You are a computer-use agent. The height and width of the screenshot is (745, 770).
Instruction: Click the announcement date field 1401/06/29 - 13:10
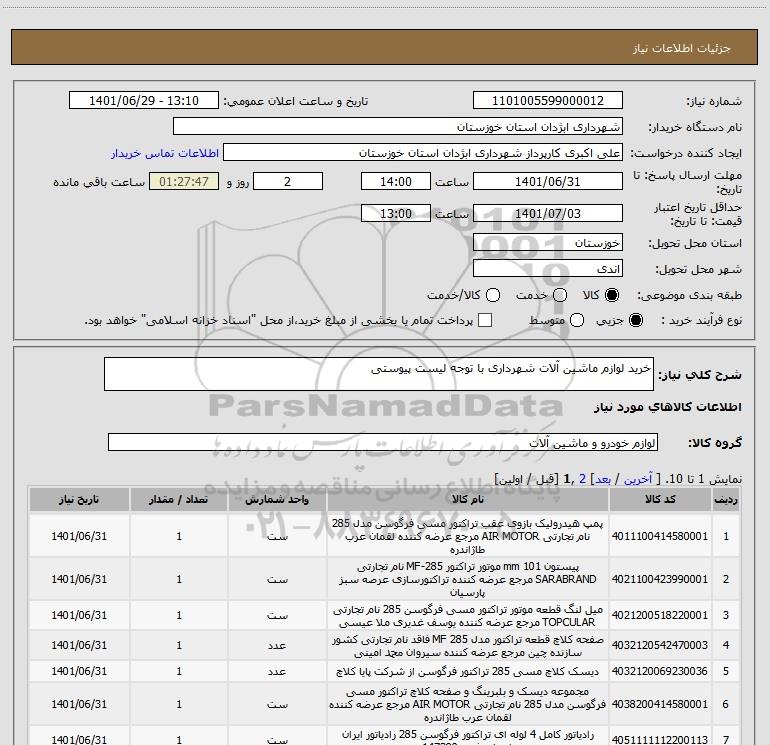coord(144,101)
